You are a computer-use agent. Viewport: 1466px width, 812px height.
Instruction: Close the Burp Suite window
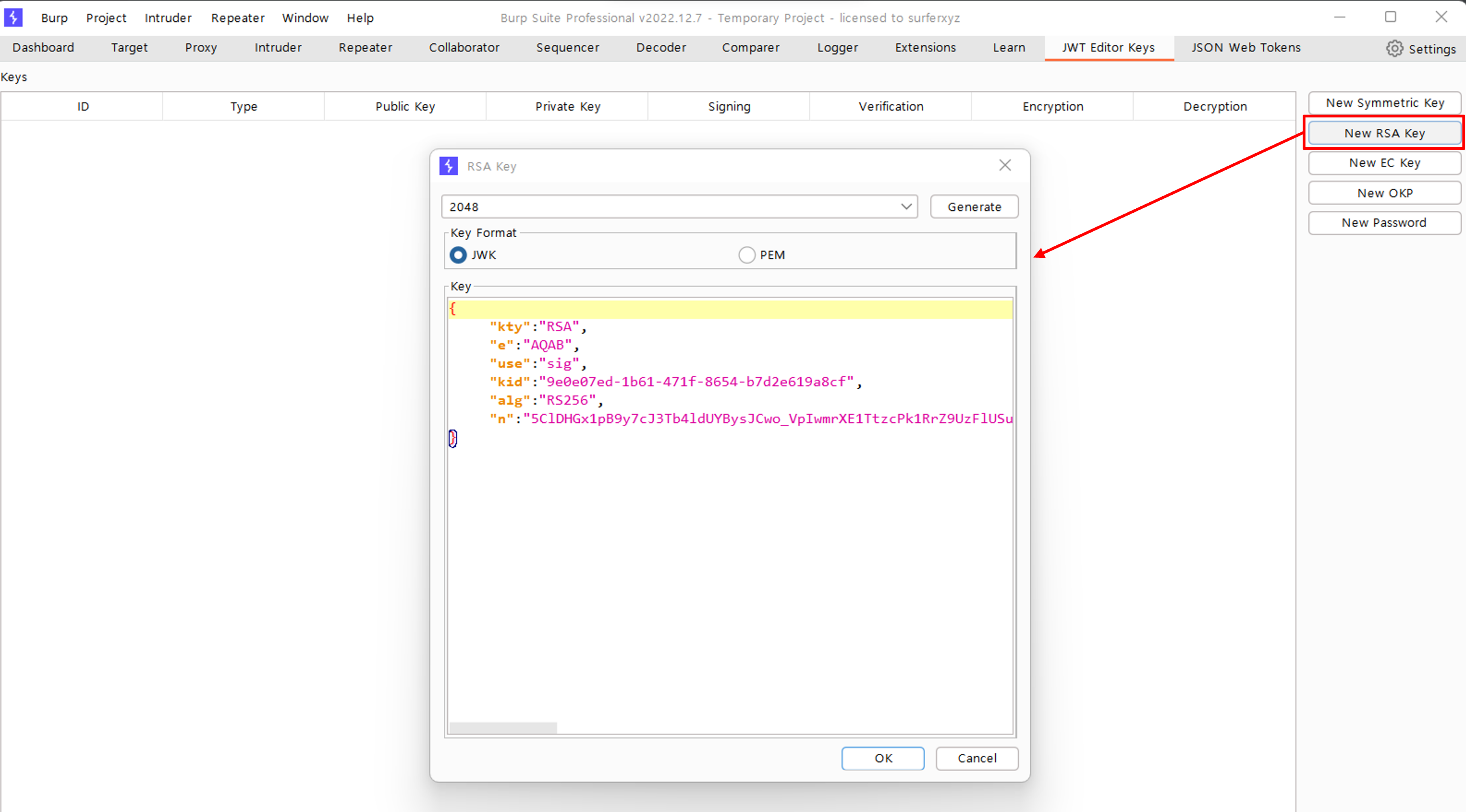(x=1440, y=17)
